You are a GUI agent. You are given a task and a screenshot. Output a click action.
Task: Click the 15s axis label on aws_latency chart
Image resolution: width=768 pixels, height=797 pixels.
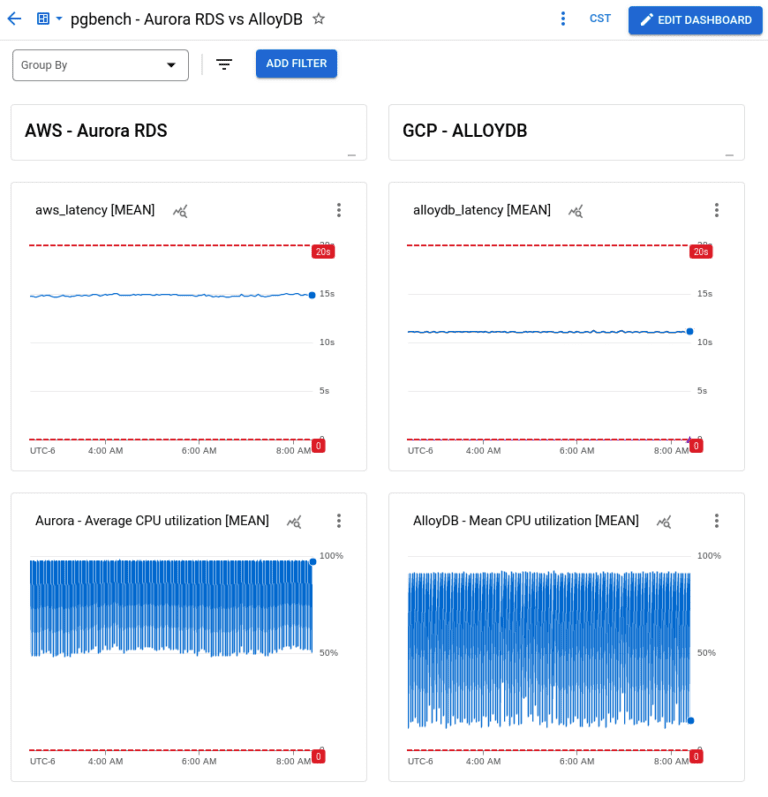coord(327,294)
